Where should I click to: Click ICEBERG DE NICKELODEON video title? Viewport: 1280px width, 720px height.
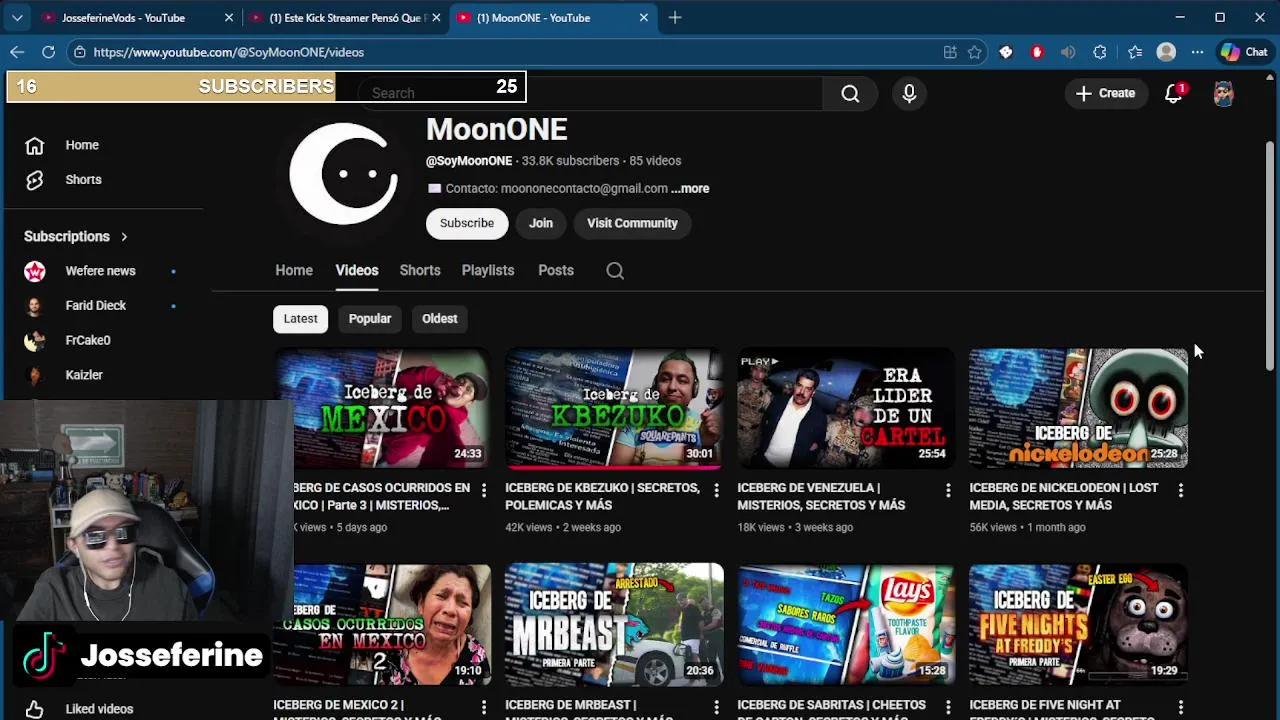pyautogui.click(x=1063, y=496)
